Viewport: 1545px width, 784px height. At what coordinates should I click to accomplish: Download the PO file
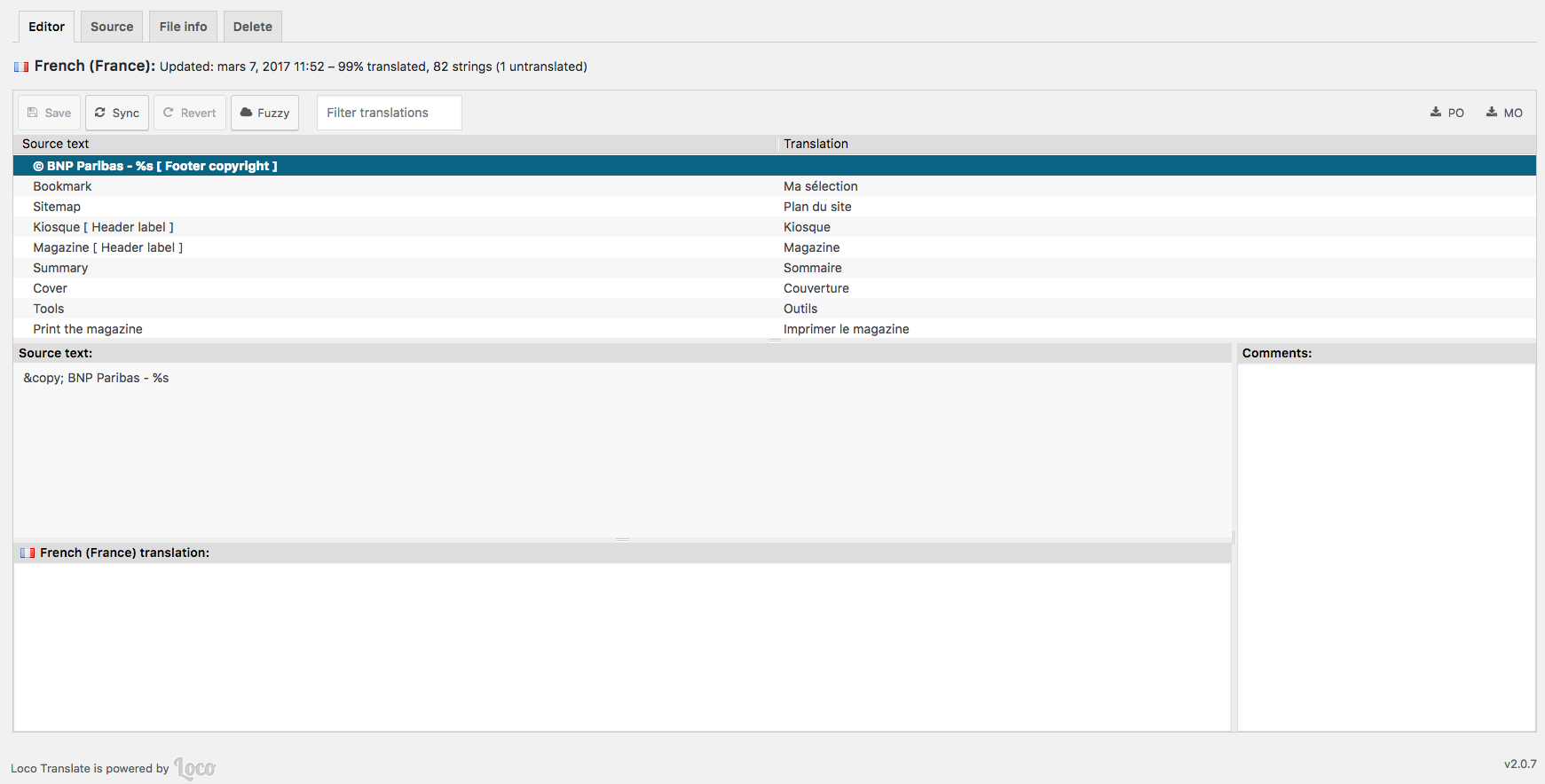(x=1447, y=113)
